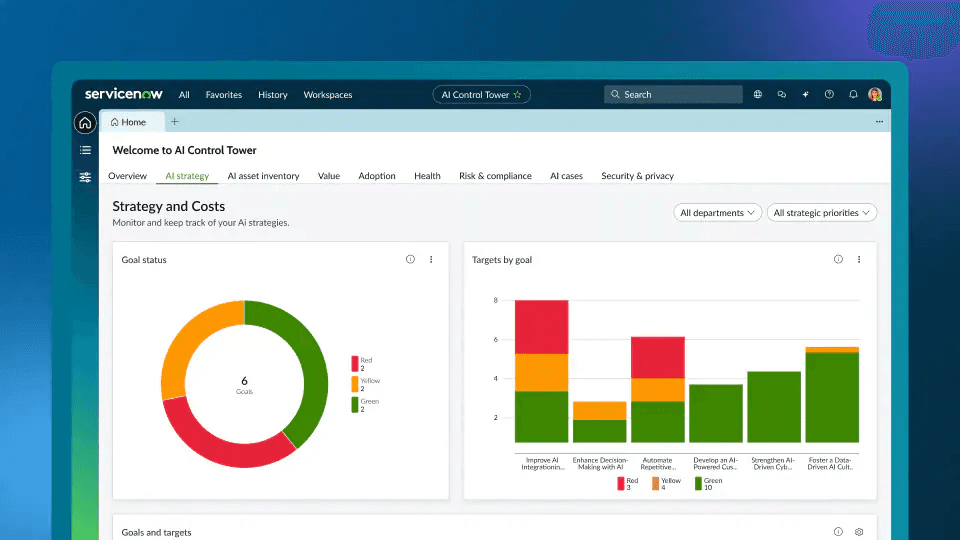The height and width of the screenshot is (540, 960).
Task: Toggle Yellow legend in Goal status
Action: pyautogui.click(x=366, y=384)
